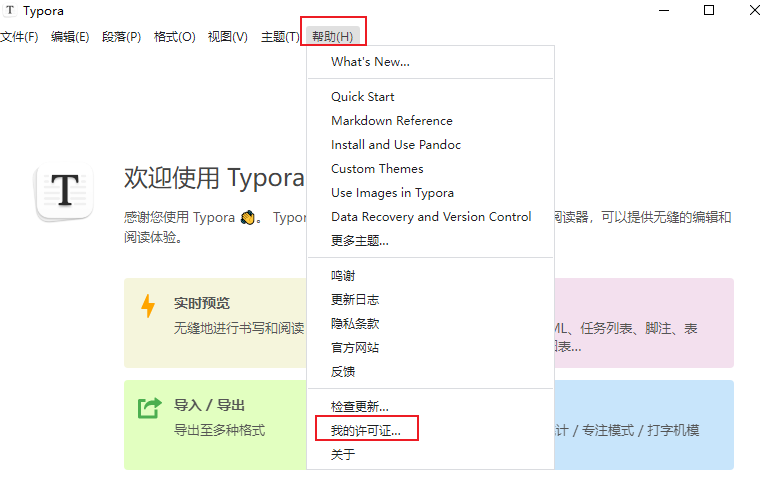Choose 更多主题... from the menu

tap(360, 241)
